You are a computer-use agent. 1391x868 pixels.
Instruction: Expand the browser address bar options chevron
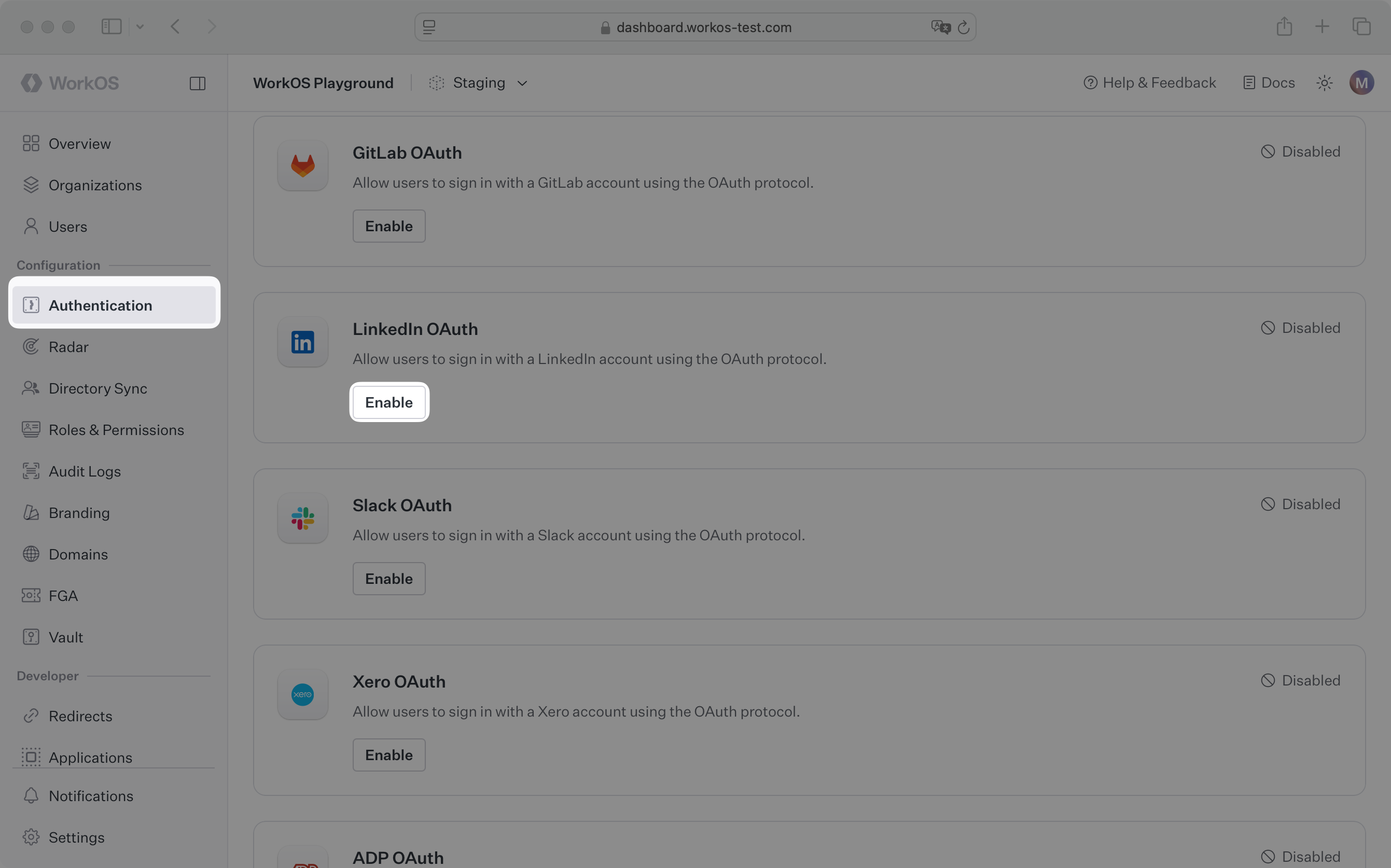click(x=141, y=26)
